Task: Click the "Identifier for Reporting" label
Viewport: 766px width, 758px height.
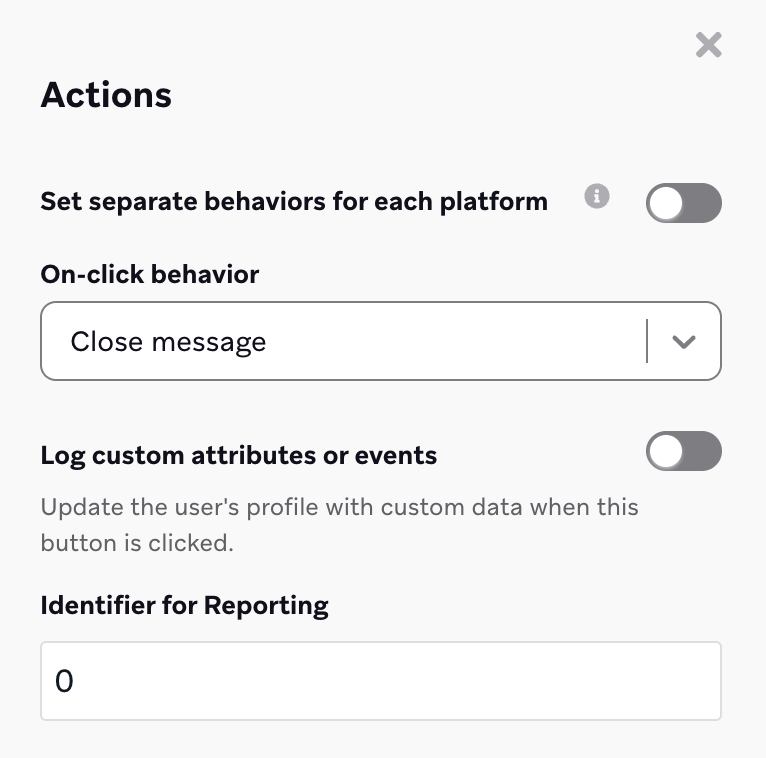Action: 185,605
